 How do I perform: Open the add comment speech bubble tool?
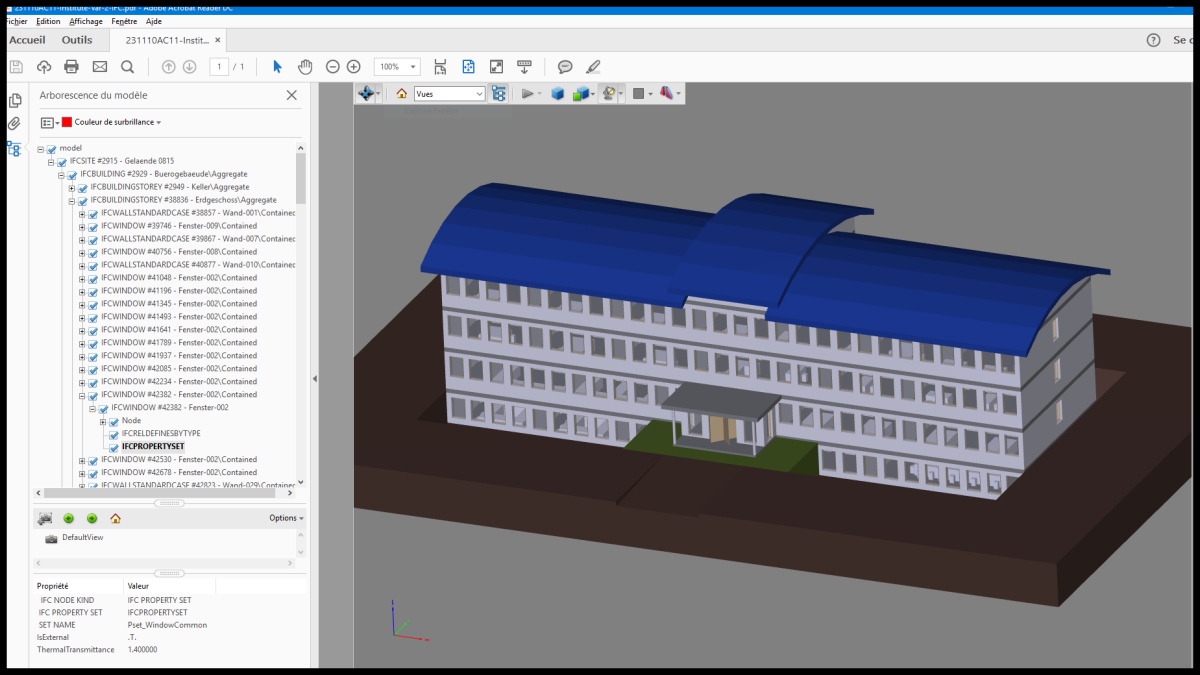tap(565, 67)
